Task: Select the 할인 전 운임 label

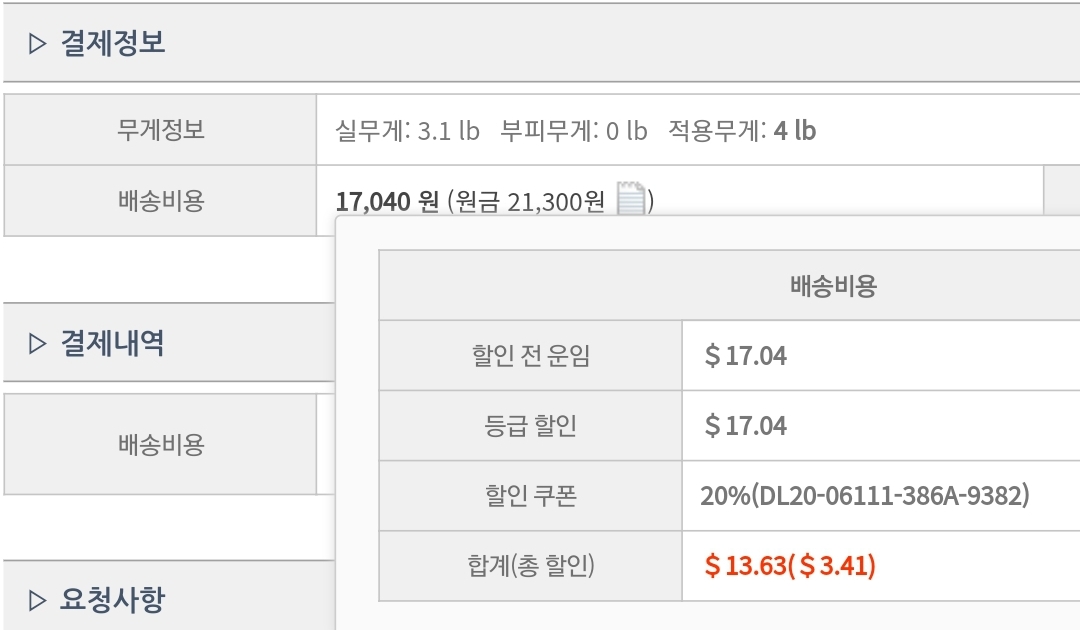Action: coord(531,356)
